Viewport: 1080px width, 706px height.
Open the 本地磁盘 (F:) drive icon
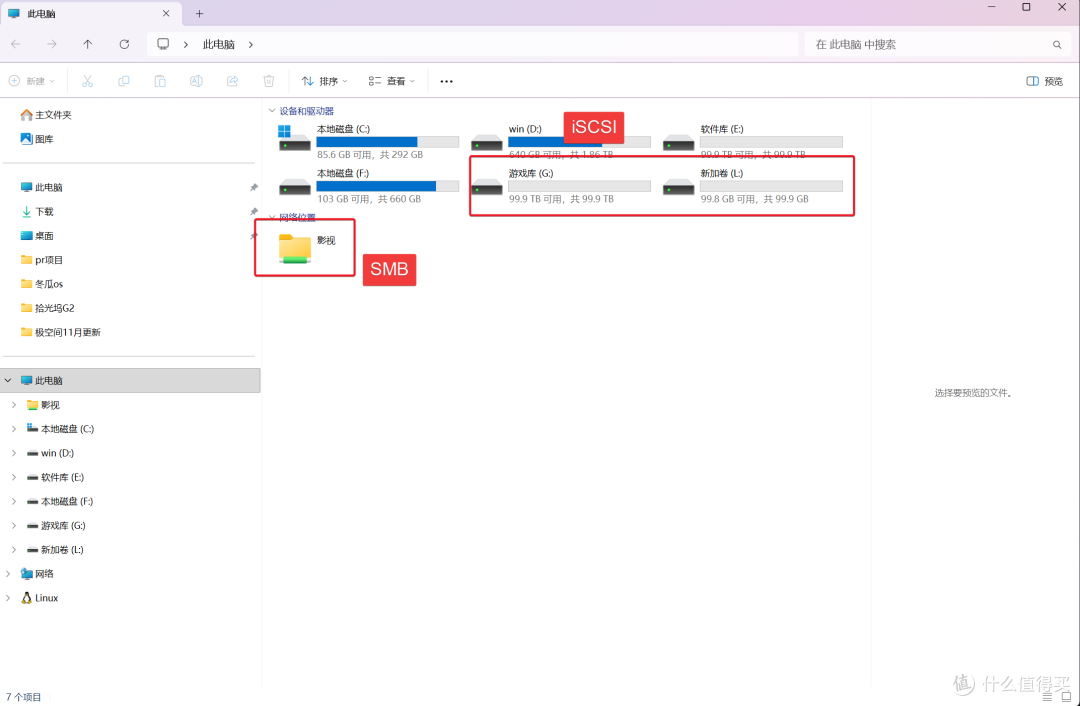click(x=295, y=187)
